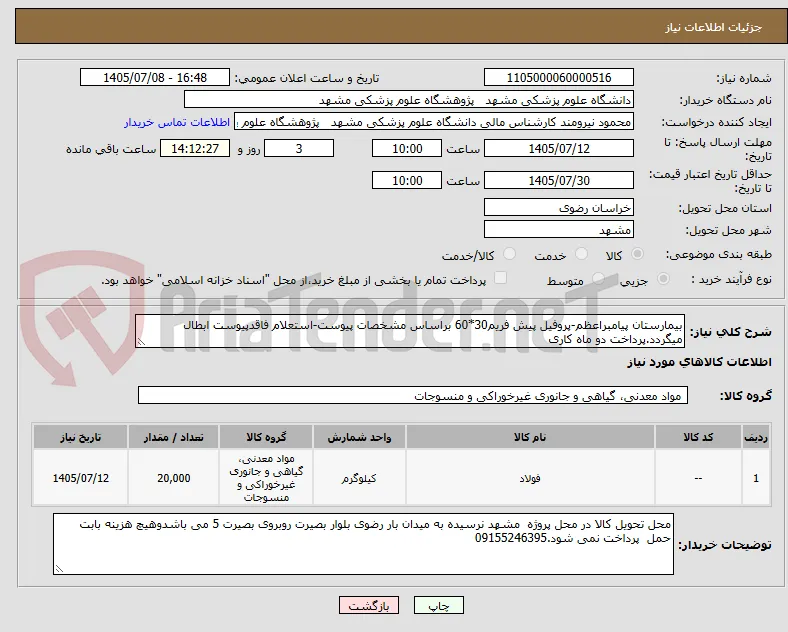This screenshot has width=788, height=632.
Task: Click the price validity time 10:00 field
Action: (407, 180)
